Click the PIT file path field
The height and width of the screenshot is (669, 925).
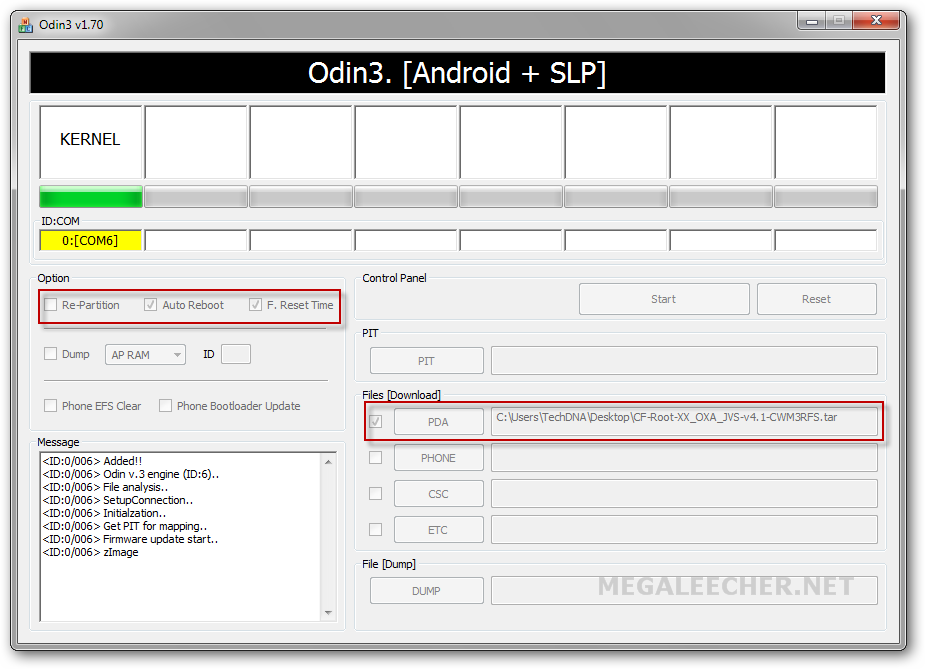click(x=684, y=360)
